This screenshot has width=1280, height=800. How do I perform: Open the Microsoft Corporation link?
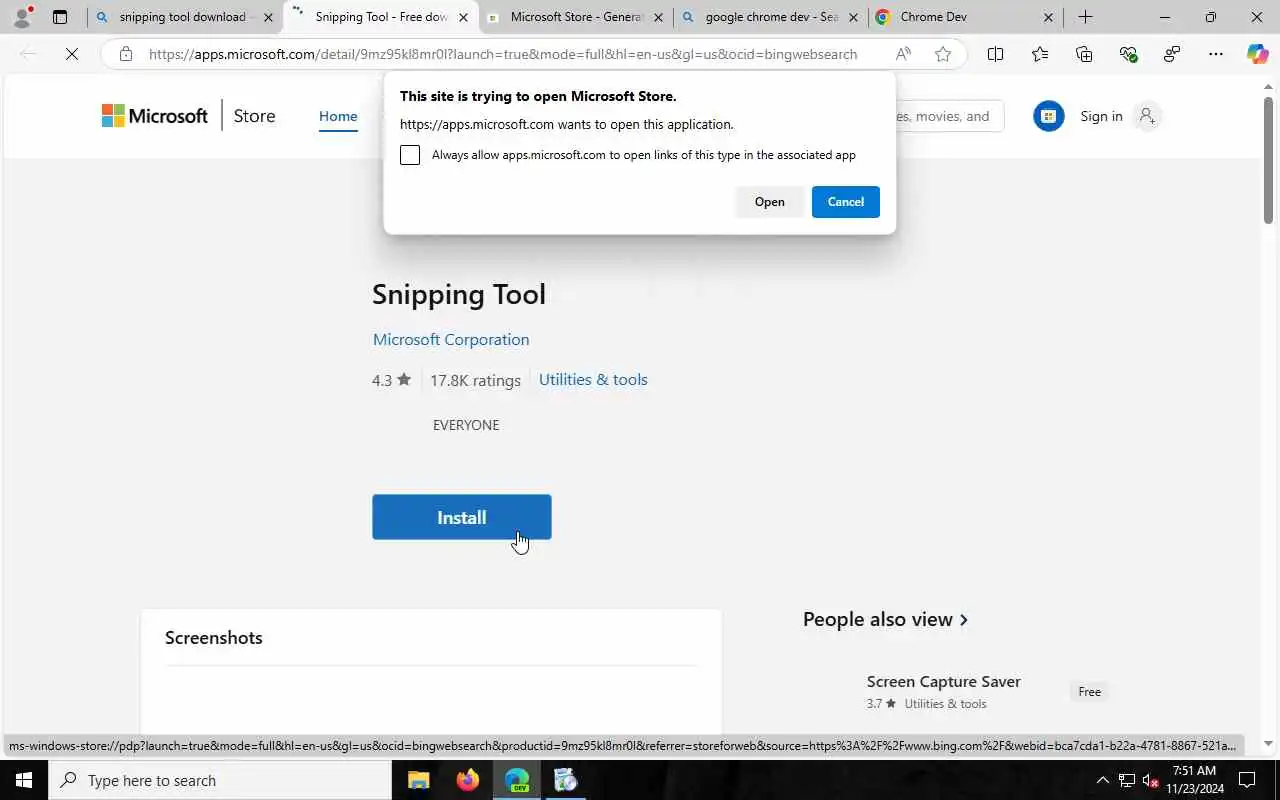click(451, 339)
